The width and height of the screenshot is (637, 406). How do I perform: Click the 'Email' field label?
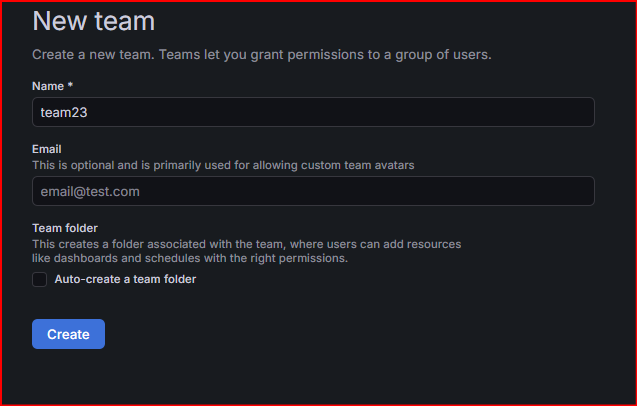(x=47, y=149)
